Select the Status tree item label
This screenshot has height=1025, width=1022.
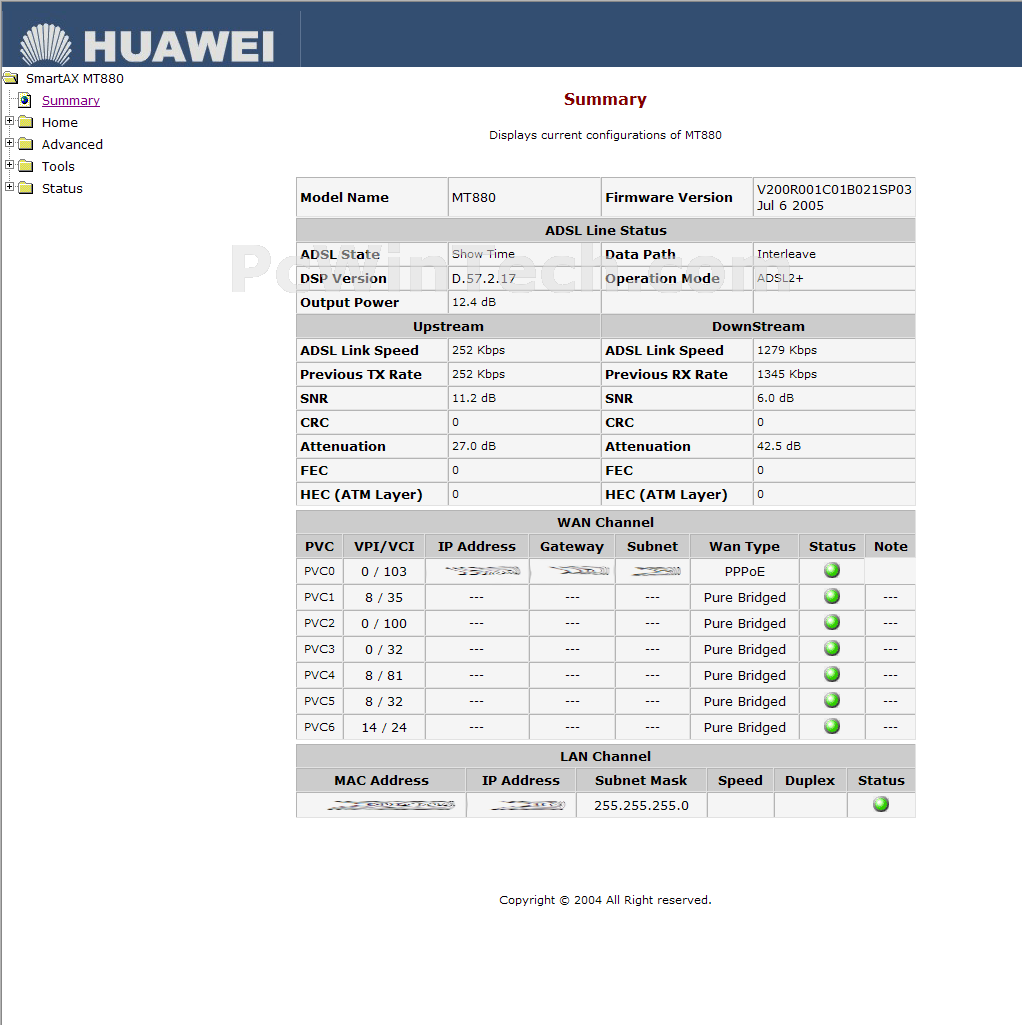click(62, 188)
